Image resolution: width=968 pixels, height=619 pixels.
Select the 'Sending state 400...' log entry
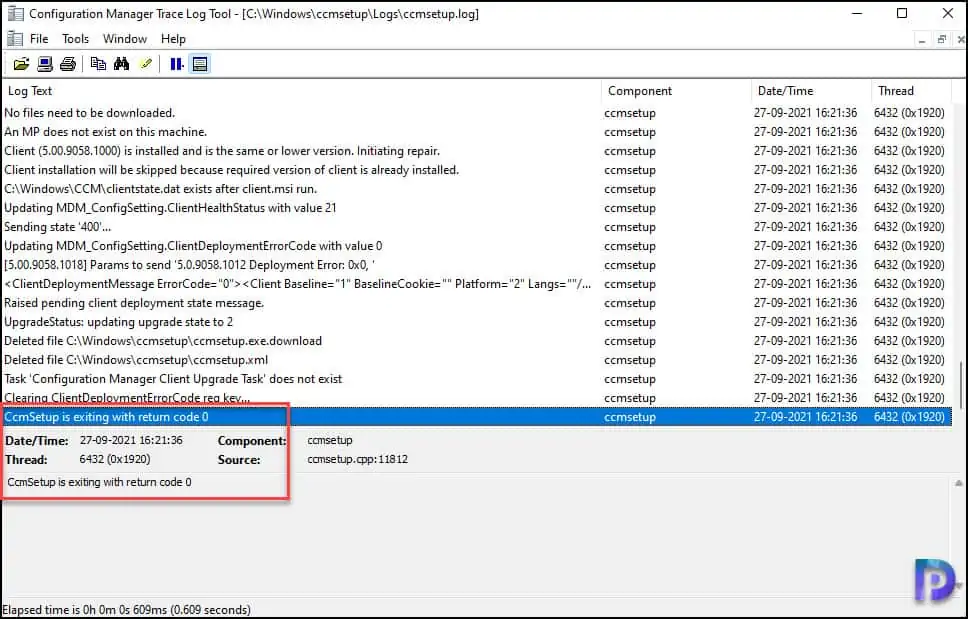tap(300, 227)
